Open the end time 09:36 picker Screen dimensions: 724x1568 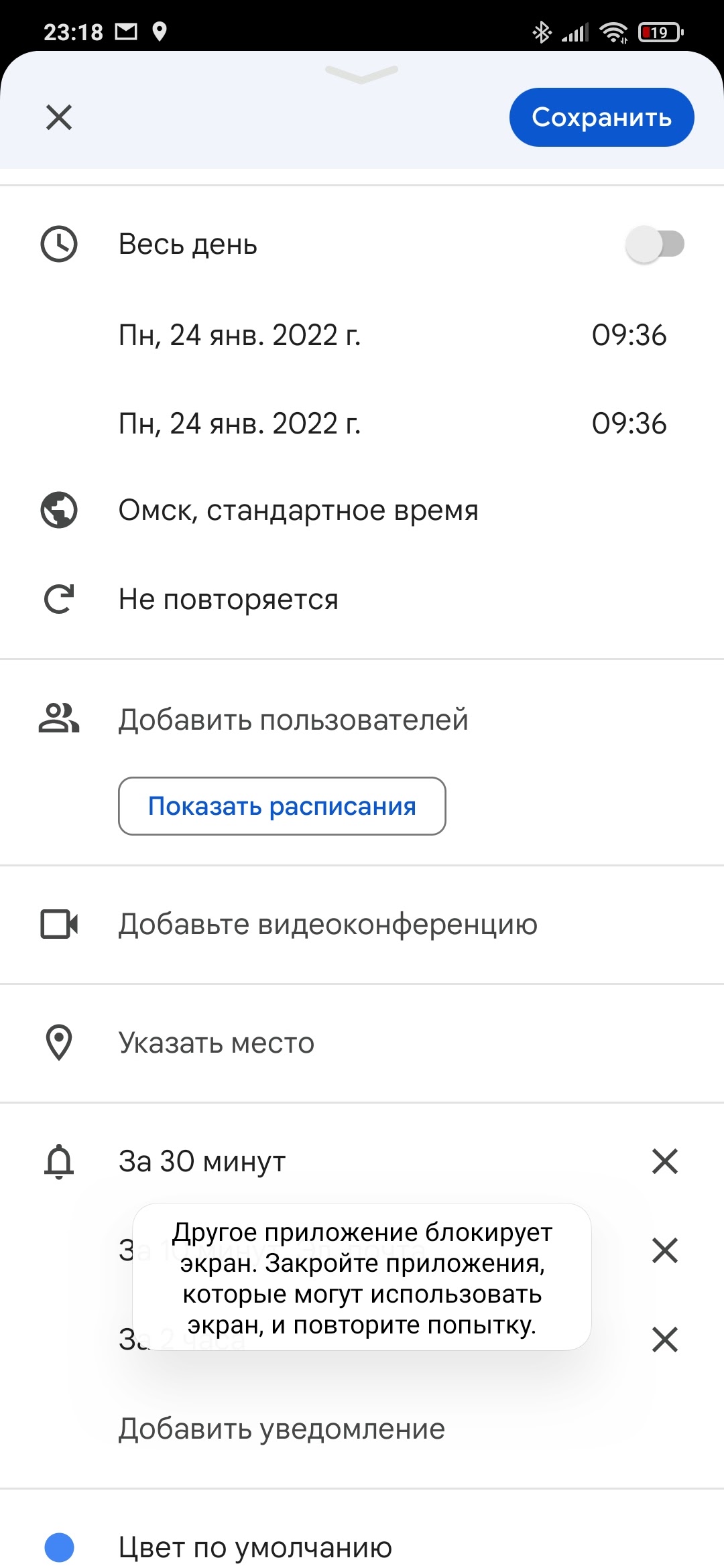[628, 423]
